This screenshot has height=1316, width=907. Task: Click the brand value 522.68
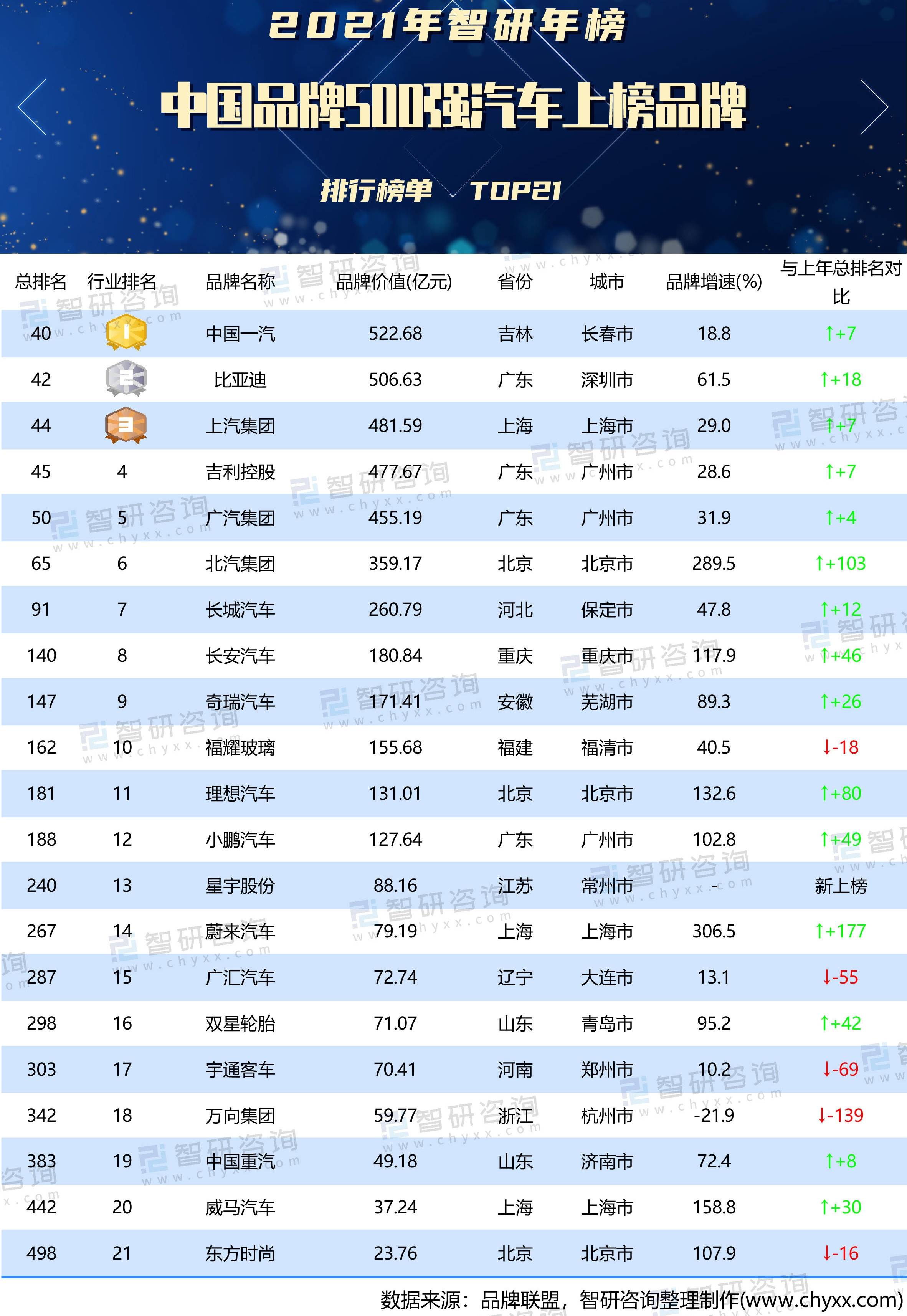(395, 333)
